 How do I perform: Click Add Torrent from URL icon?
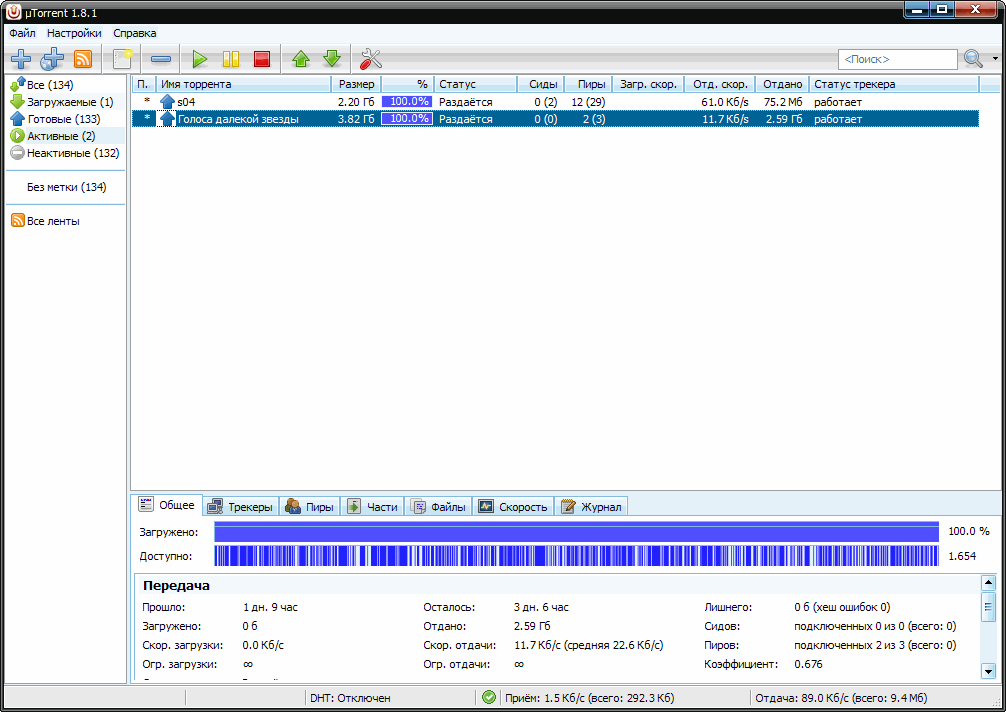coord(51,59)
